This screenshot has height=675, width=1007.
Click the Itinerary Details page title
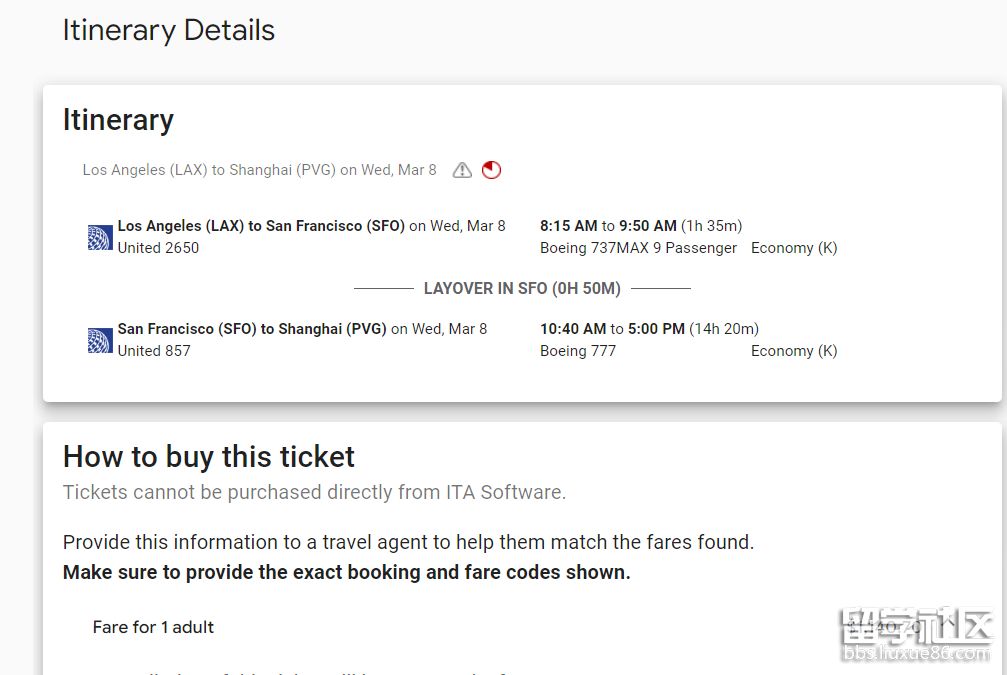(168, 30)
